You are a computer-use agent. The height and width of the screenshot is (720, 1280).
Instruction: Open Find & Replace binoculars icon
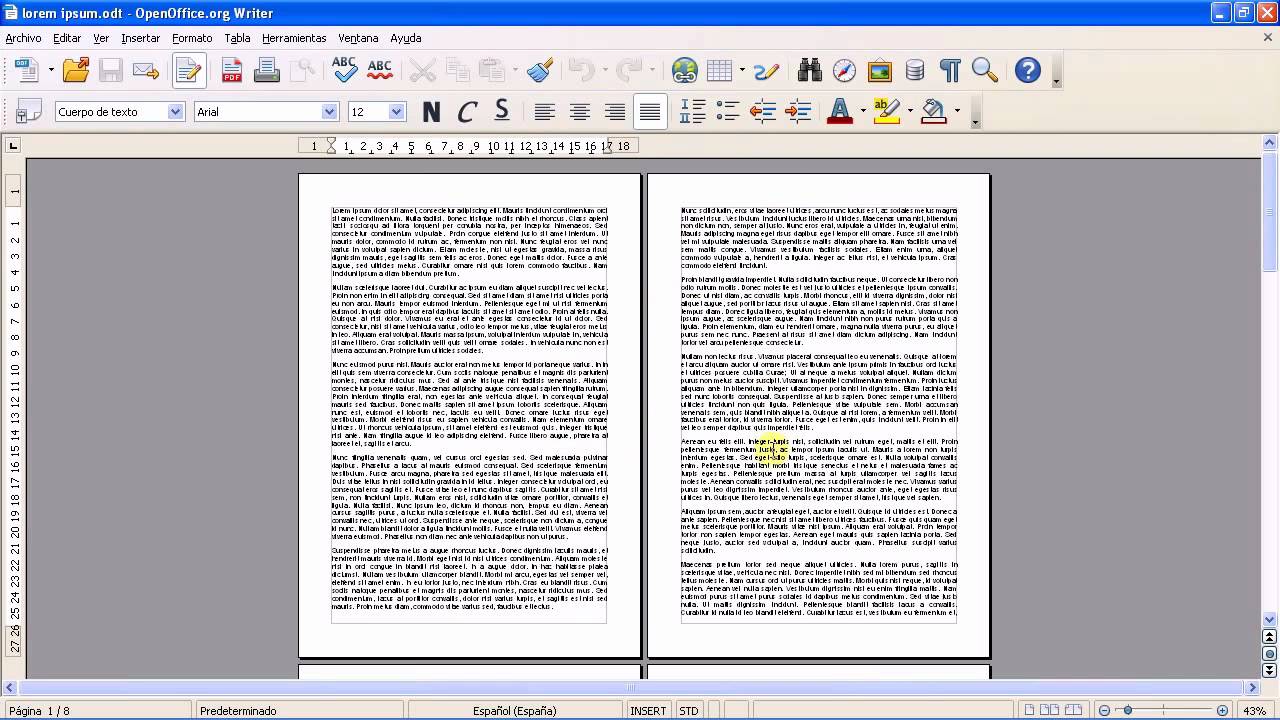[x=810, y=71]
